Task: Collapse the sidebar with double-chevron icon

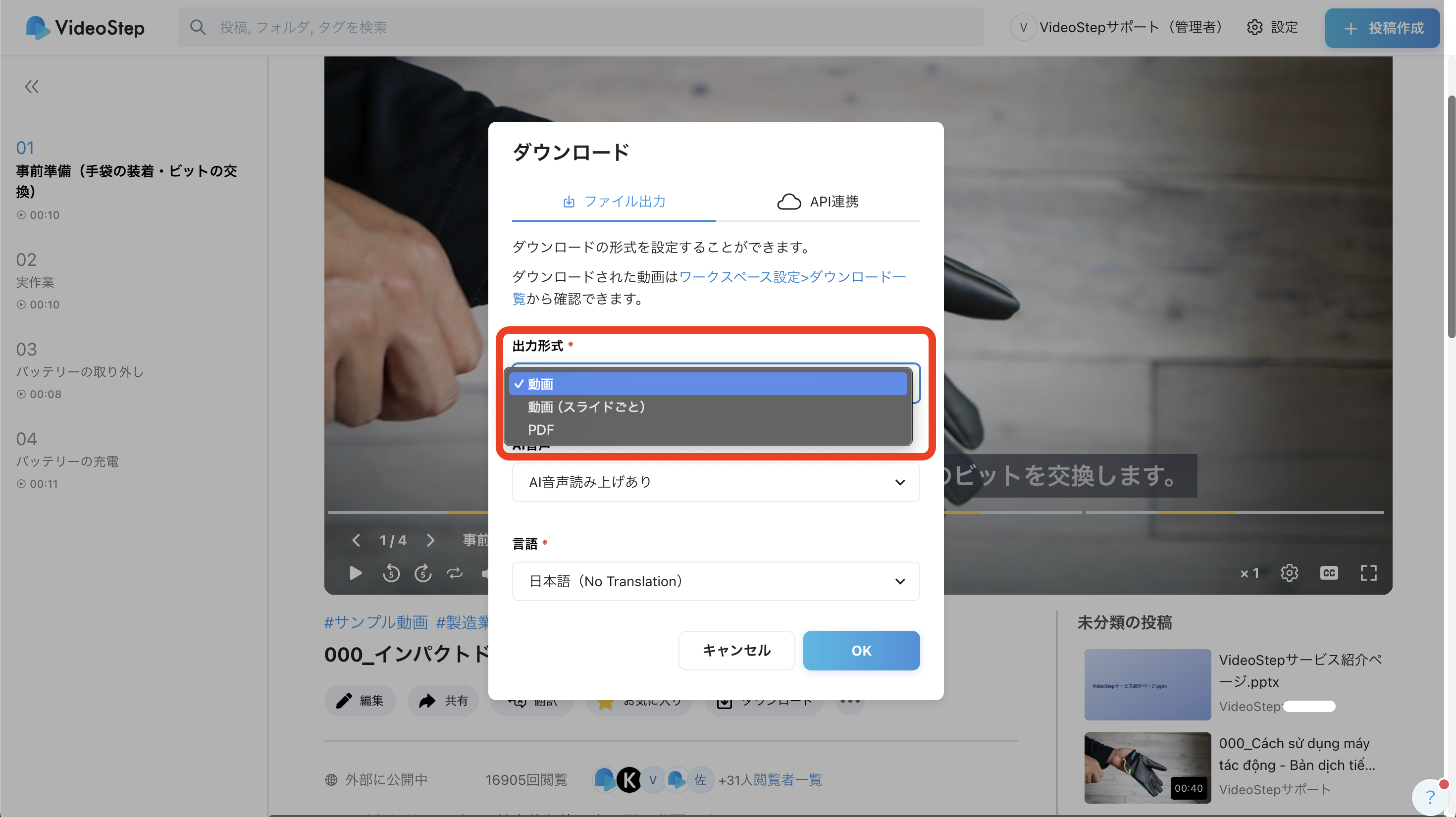Action: click(32, 87)
